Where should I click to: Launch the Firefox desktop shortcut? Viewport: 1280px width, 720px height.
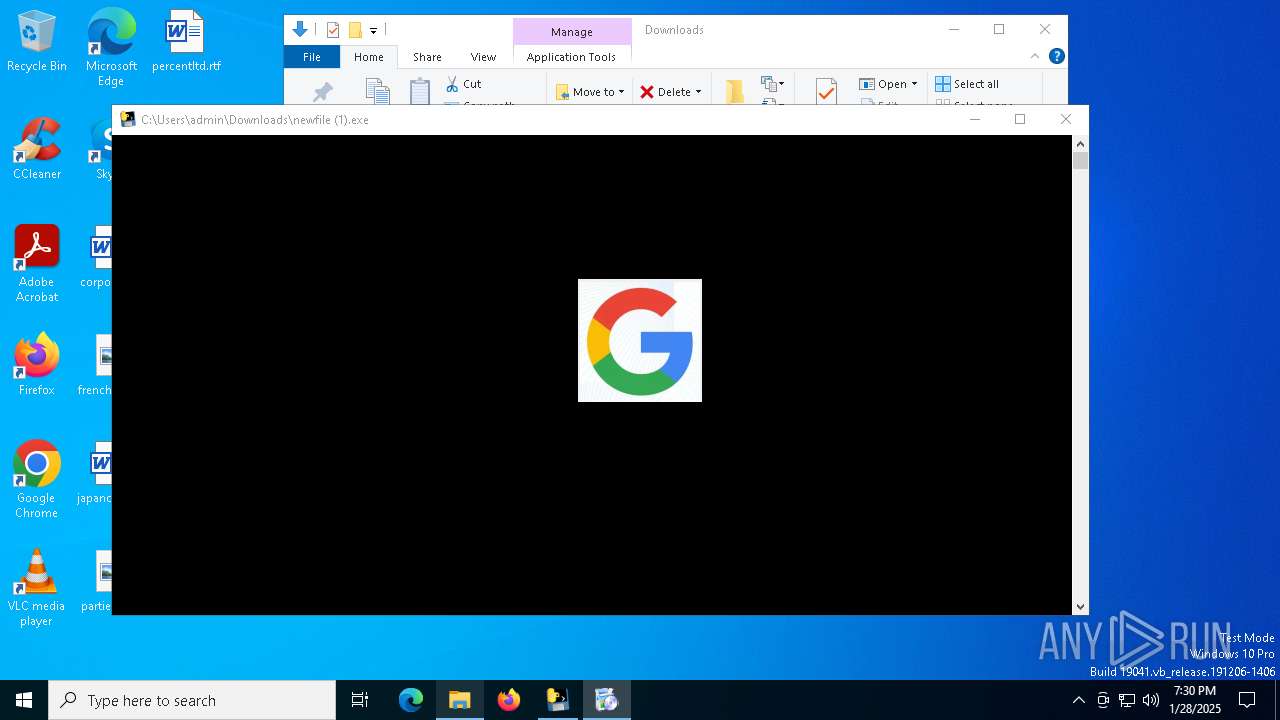point(37,365)
